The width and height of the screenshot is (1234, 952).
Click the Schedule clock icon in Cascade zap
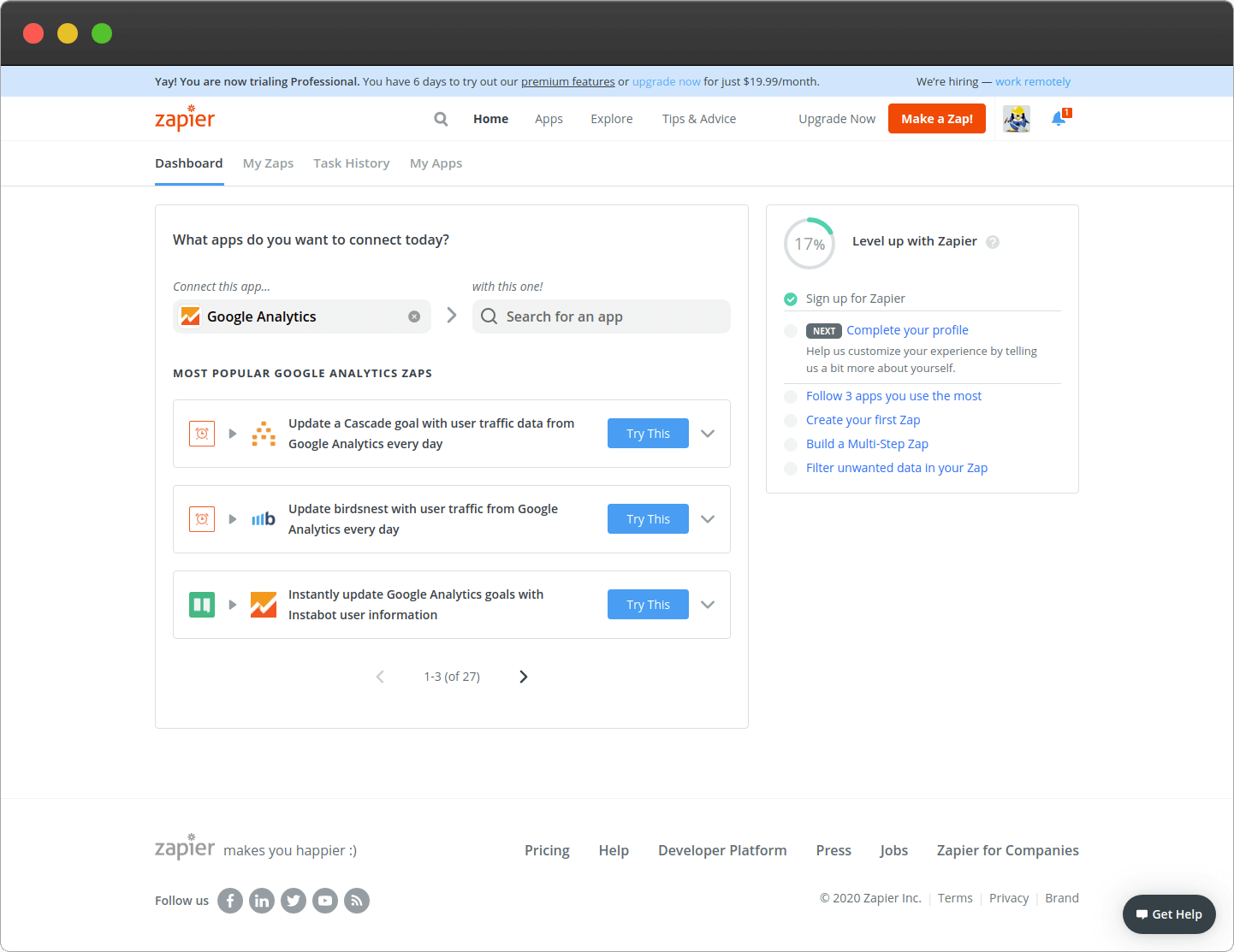pos(202,434)
